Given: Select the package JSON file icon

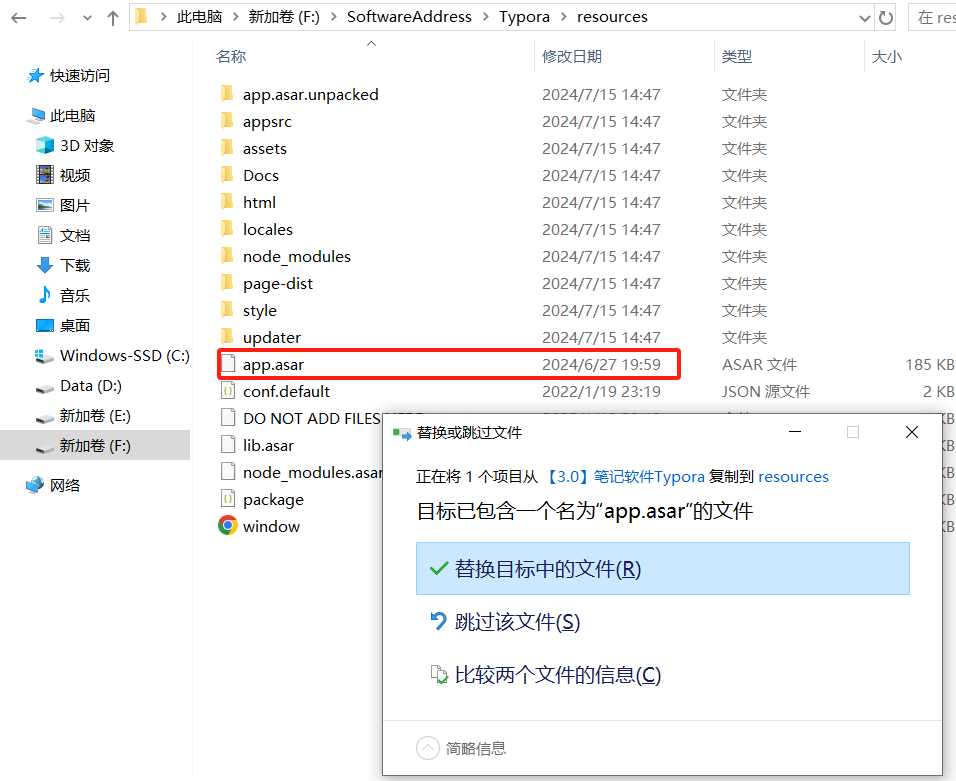Looking at the screenshot, I should click(227, 499).
